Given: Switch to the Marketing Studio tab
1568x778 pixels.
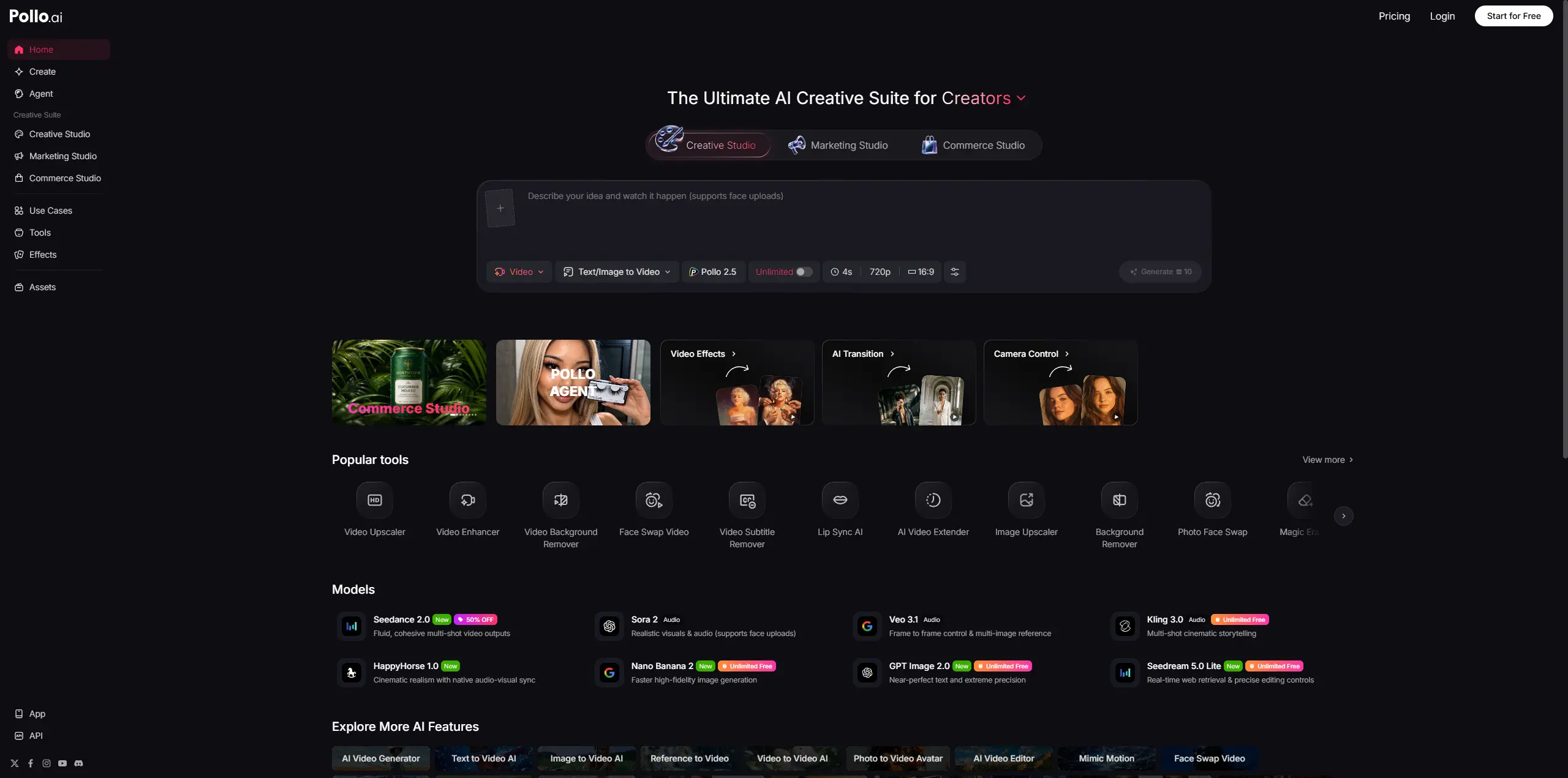Looking at the screenshot, I should point(838,145).
